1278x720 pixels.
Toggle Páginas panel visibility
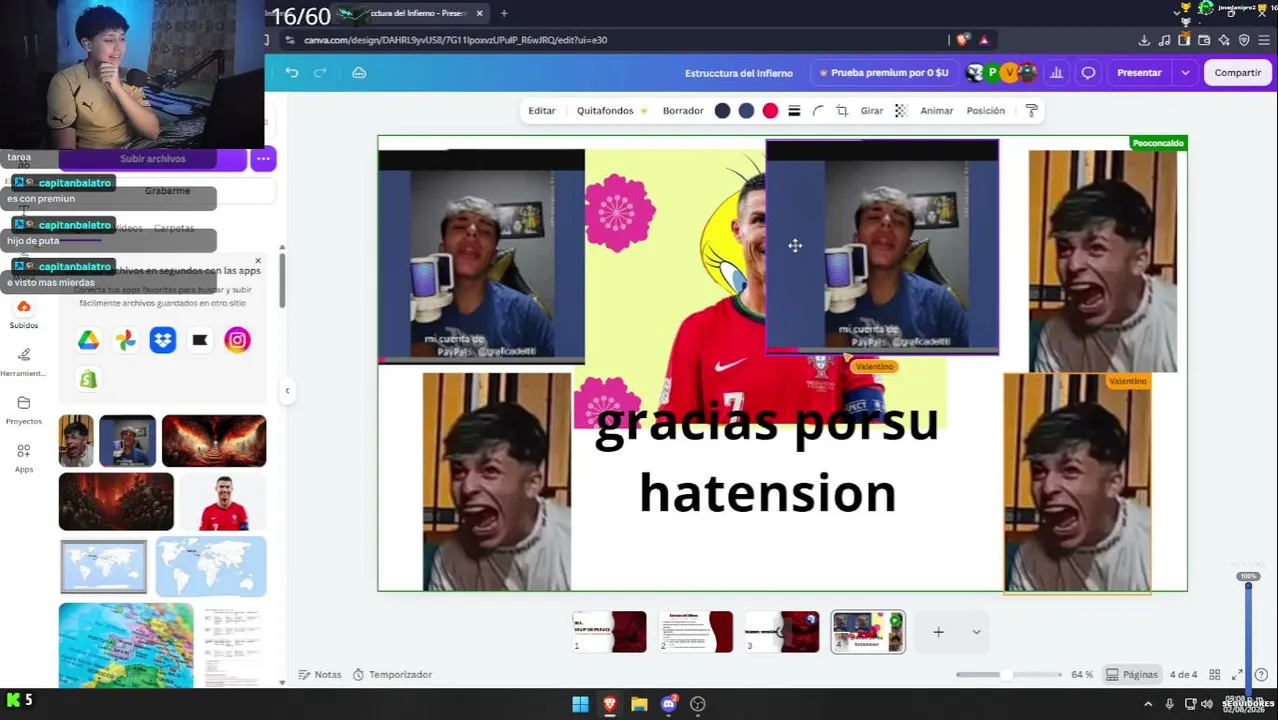tap(1131, 675)
